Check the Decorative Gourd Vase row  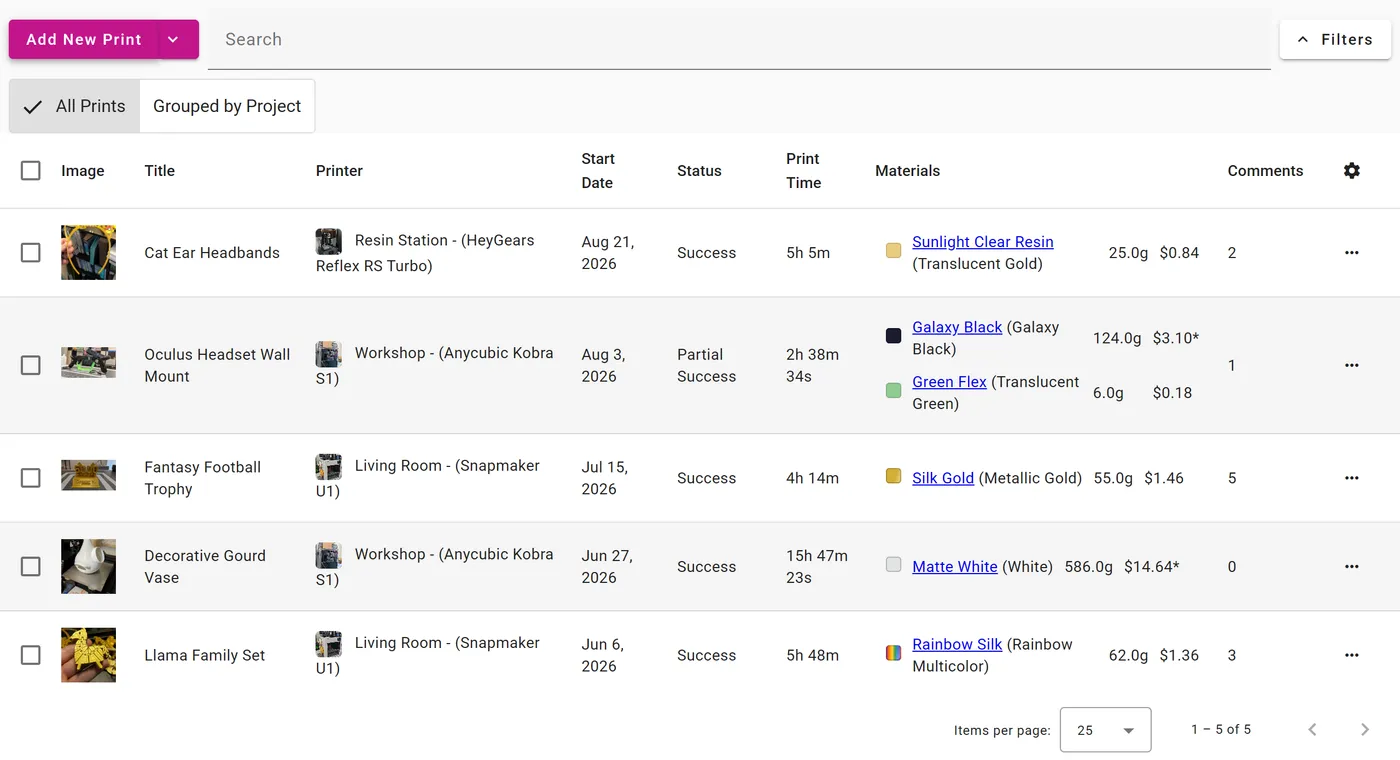[x=31, y=567]
